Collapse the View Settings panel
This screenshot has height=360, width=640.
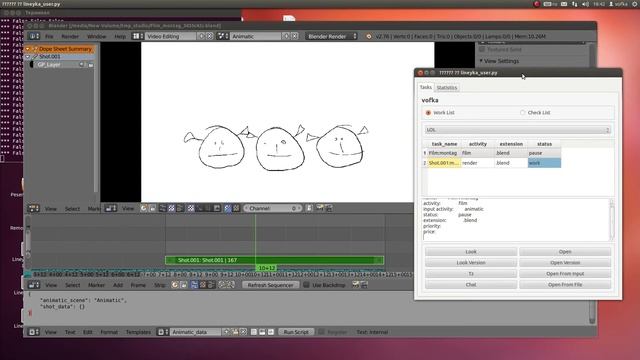coord(481,61)
